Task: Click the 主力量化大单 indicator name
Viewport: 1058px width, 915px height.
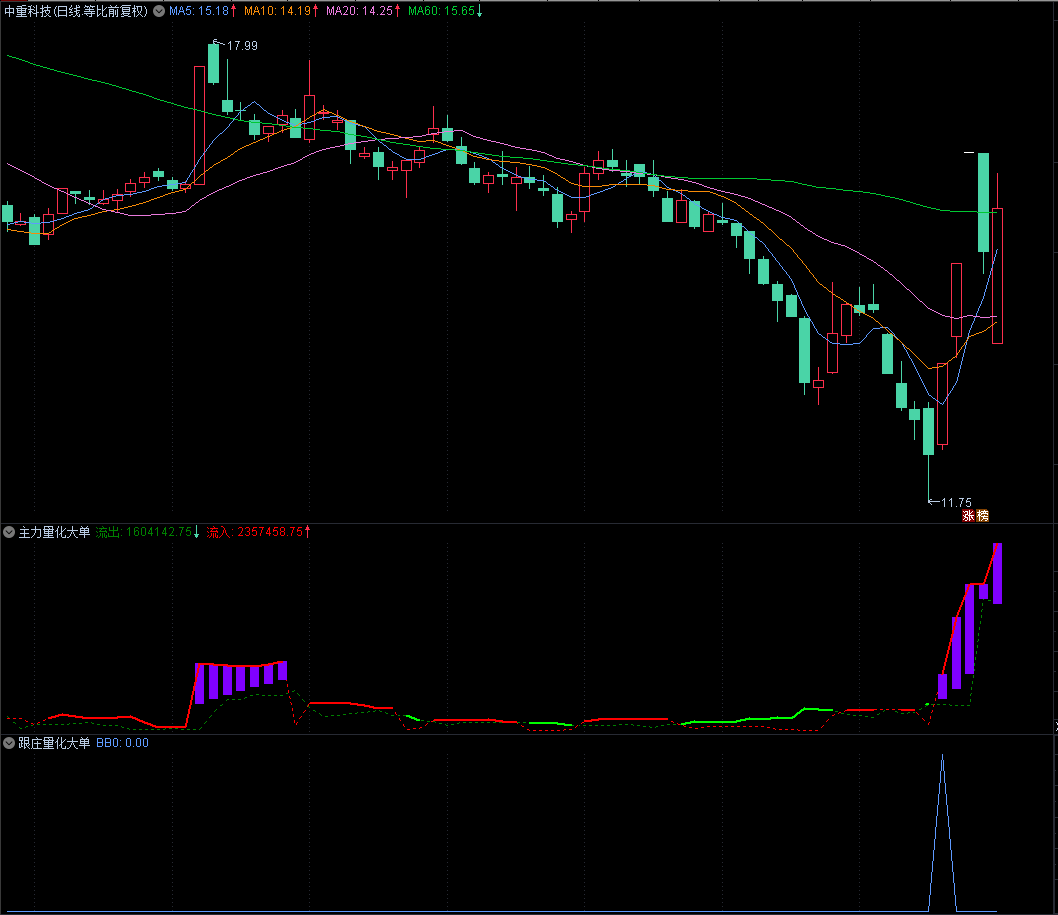Action: pyautogui.click(x=54, y=532)
